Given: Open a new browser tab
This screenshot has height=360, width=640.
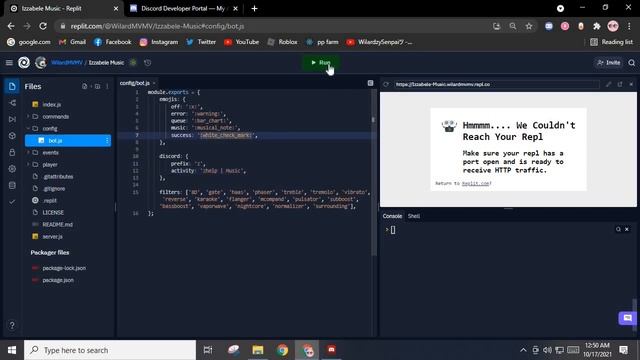Looking at the screenshot, I should (x=254, y=8).
